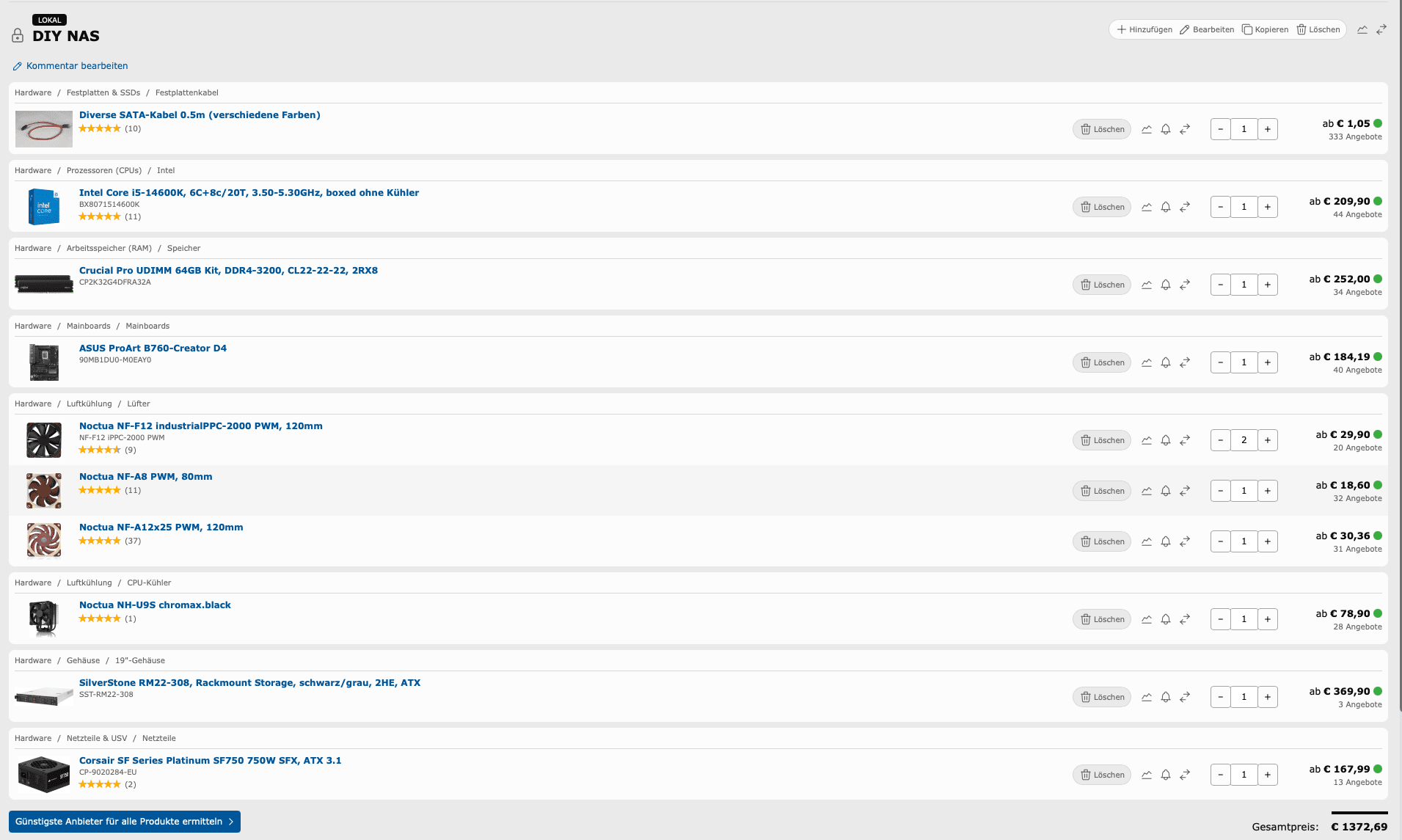Click 'Günstigste Anbieter für alle Produkte ermitteln'

124,822
